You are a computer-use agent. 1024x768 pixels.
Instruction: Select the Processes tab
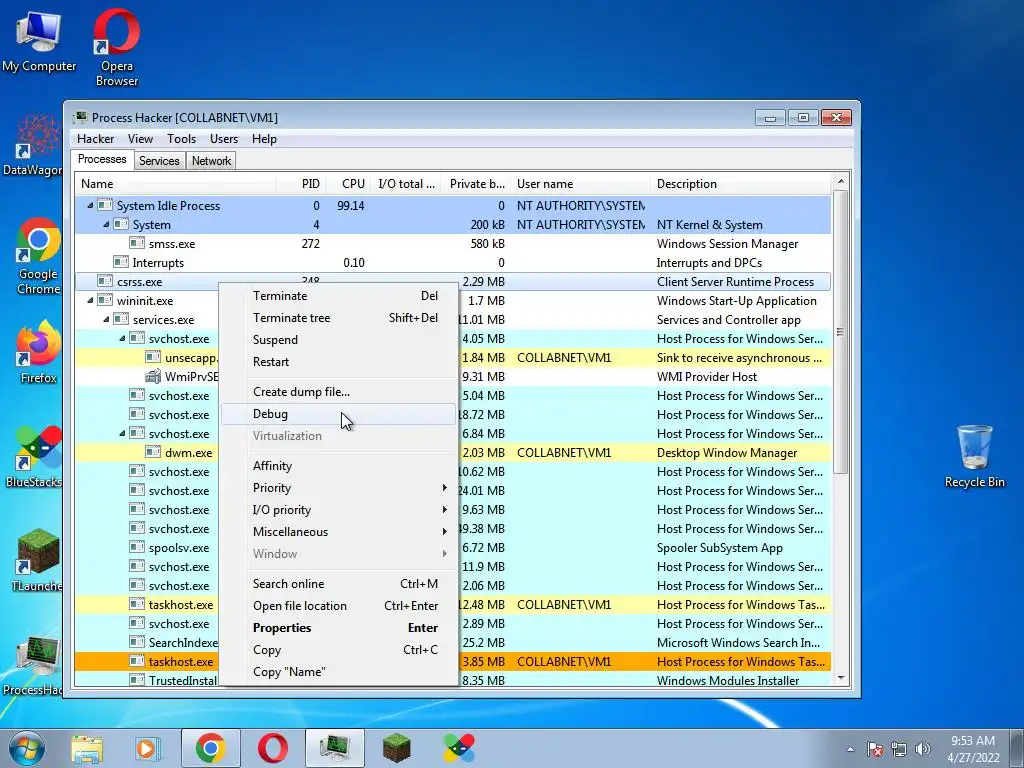tap(102, 159)
